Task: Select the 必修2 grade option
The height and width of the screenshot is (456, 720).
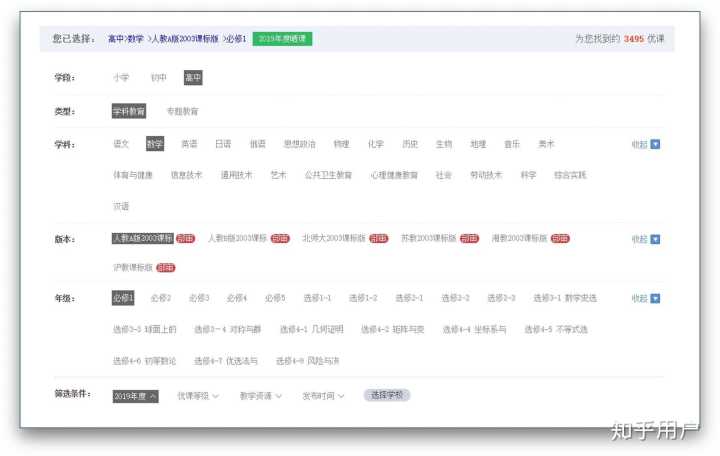Action: (160, 298)
